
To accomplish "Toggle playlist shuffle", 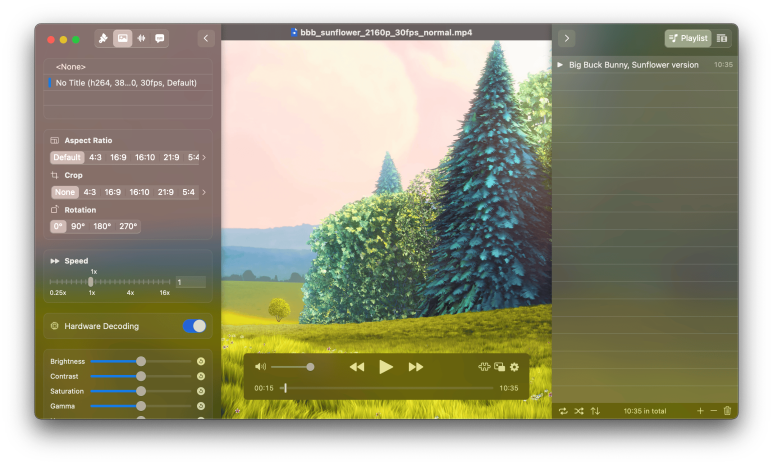I will click(579, 411).
